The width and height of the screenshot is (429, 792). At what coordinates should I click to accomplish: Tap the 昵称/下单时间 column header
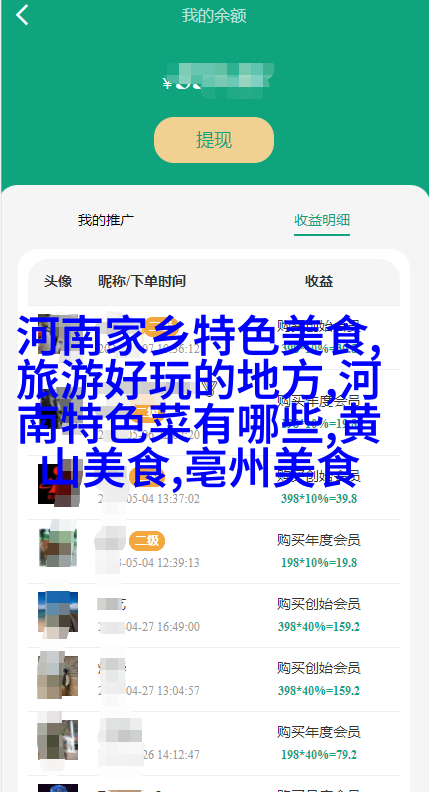(141, 281)
